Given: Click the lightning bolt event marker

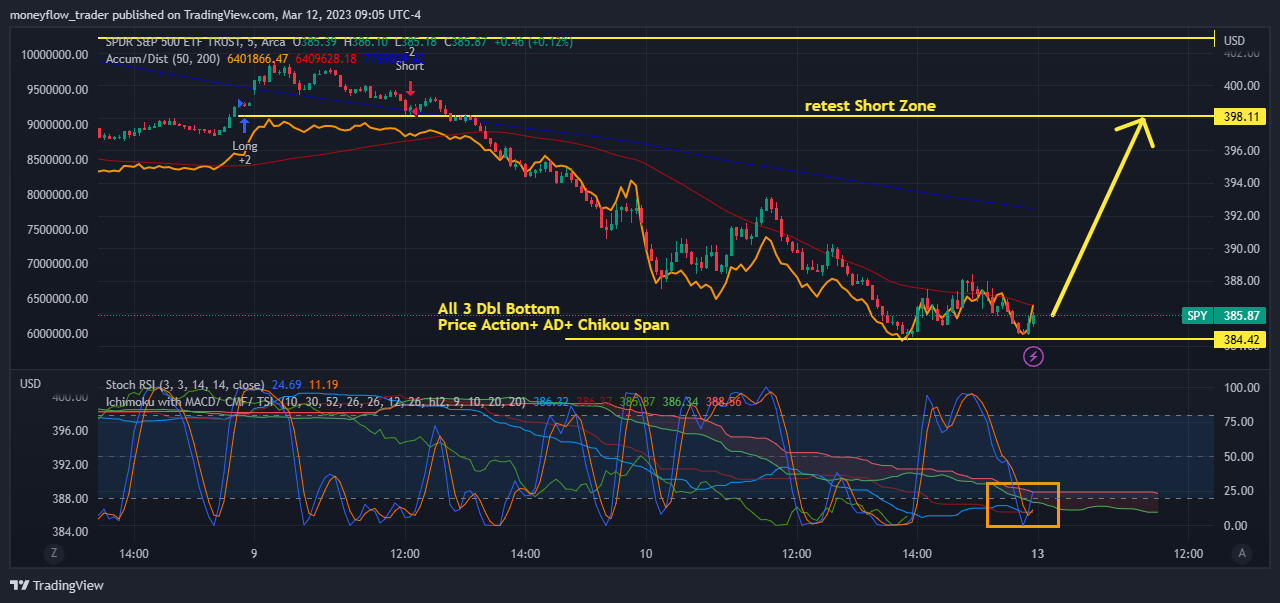Looking at the screenshot, I should [1034, 355].
